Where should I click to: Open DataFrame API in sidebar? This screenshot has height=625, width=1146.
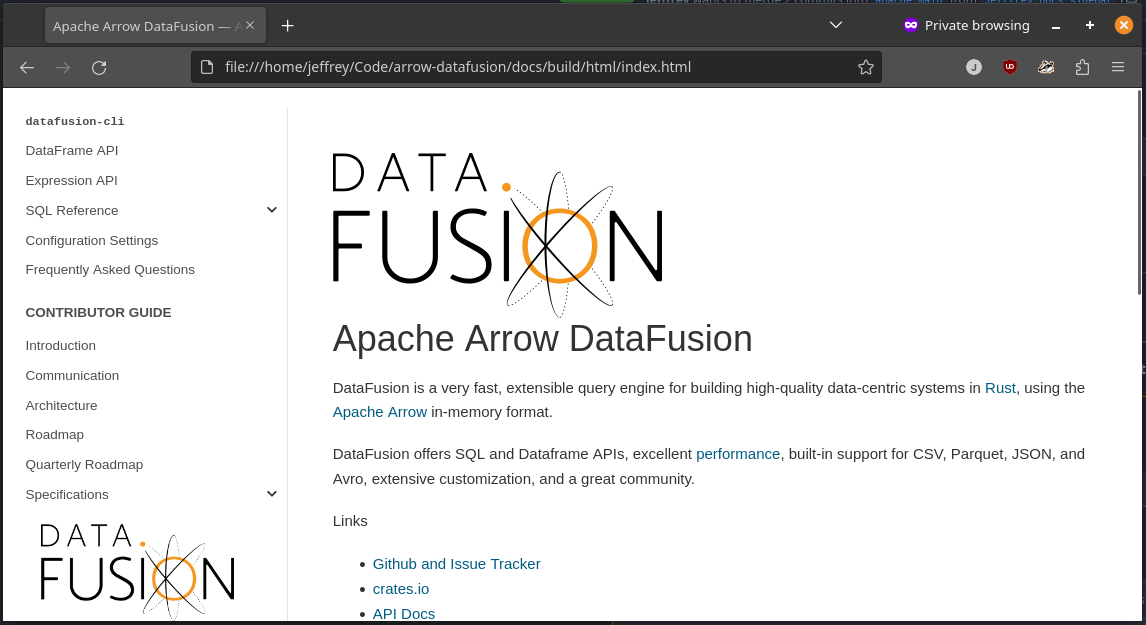pyautogui.click(x=72, y=151)
